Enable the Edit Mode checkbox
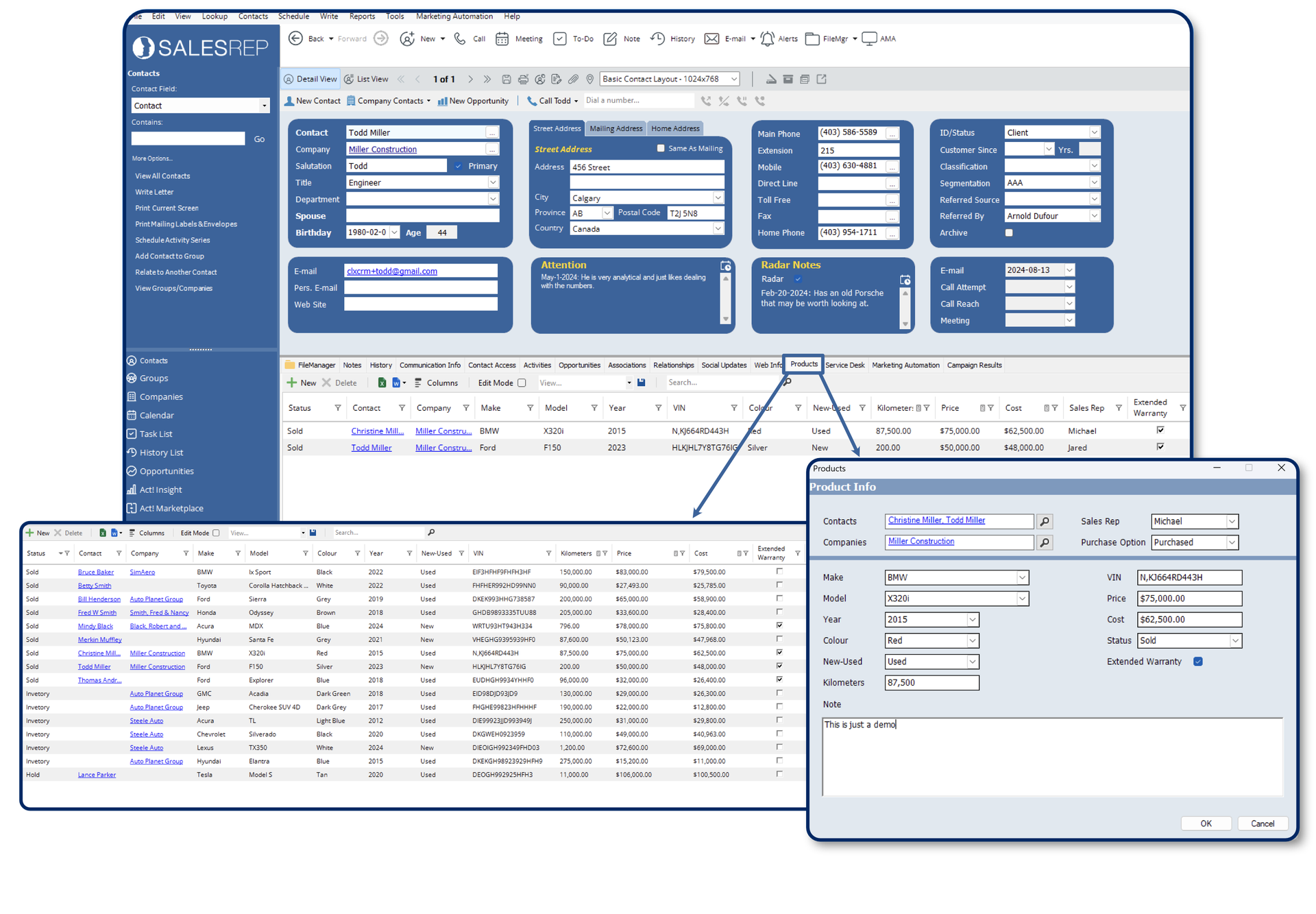This screenshot has width=1316, height=914. (522, 383)
